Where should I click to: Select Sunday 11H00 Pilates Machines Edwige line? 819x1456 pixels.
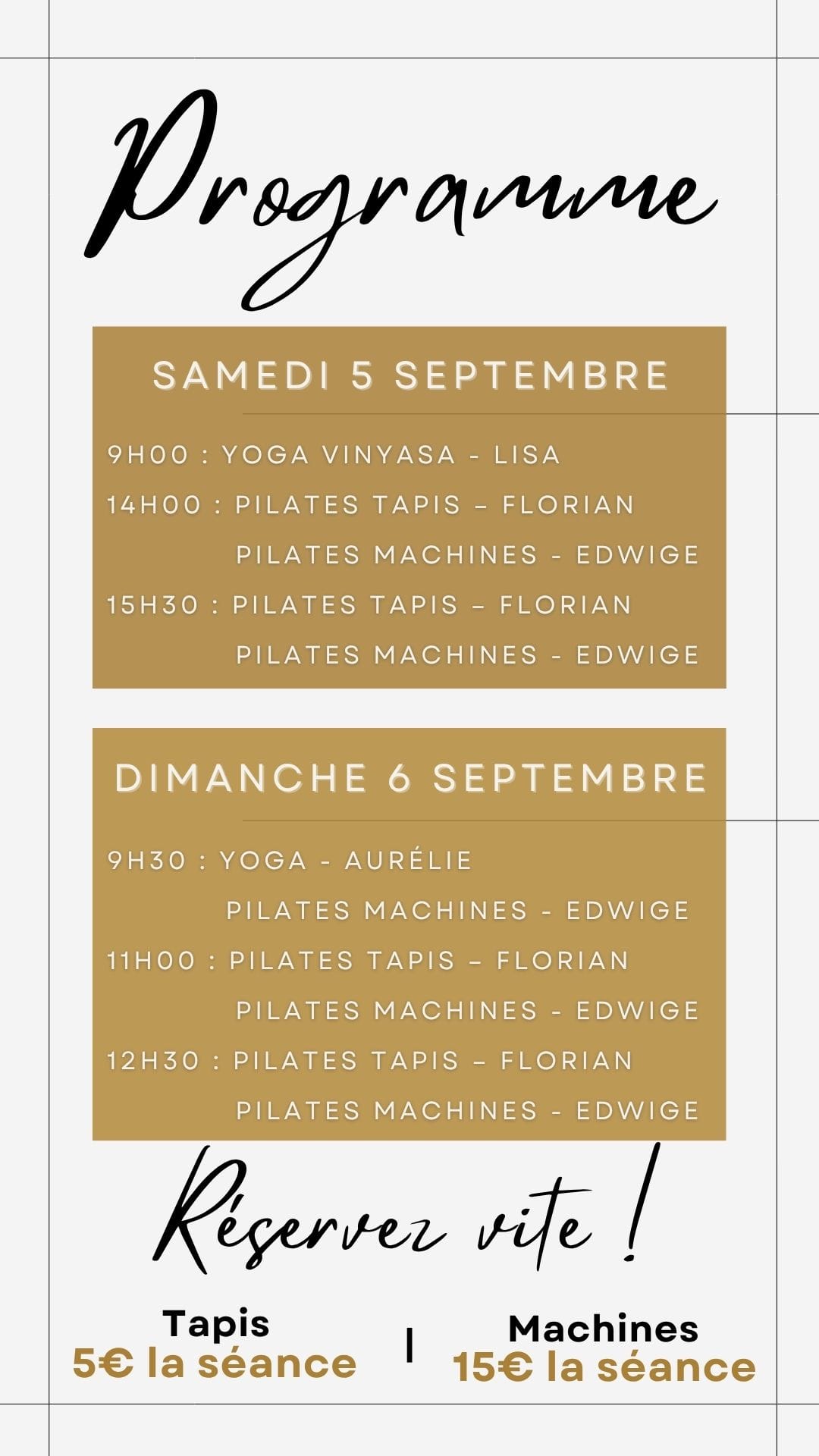click(467, 1011)
